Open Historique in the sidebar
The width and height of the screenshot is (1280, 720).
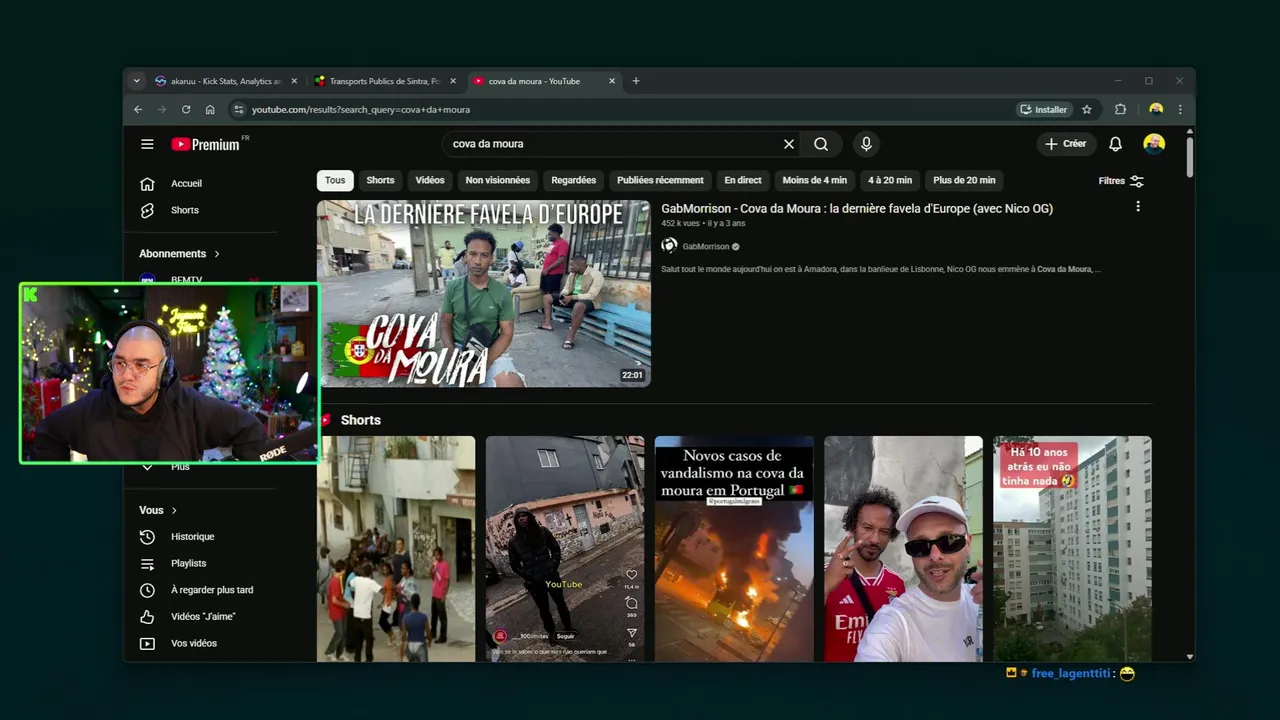(192, 537)
